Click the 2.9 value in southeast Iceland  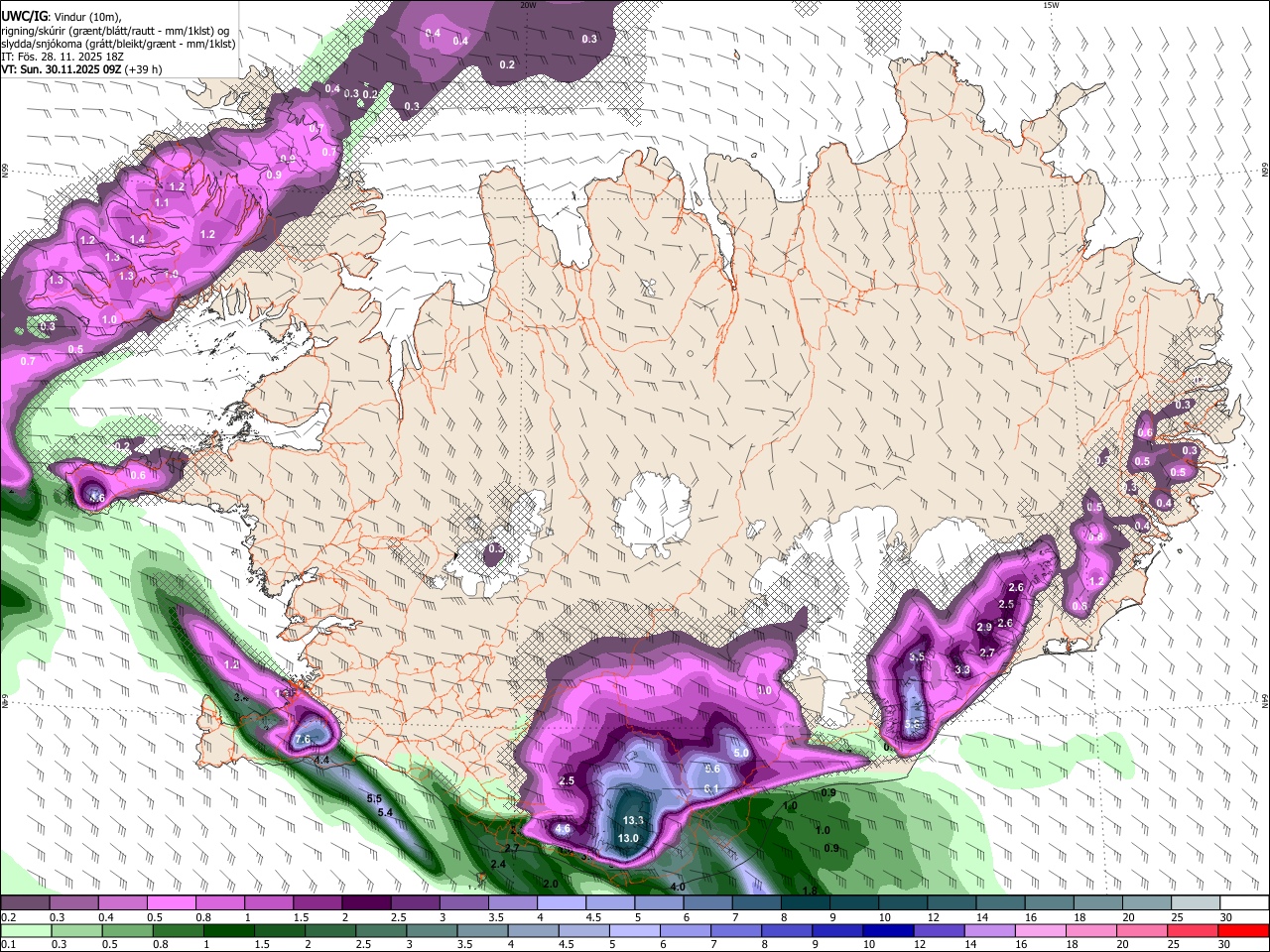(984, 627)
